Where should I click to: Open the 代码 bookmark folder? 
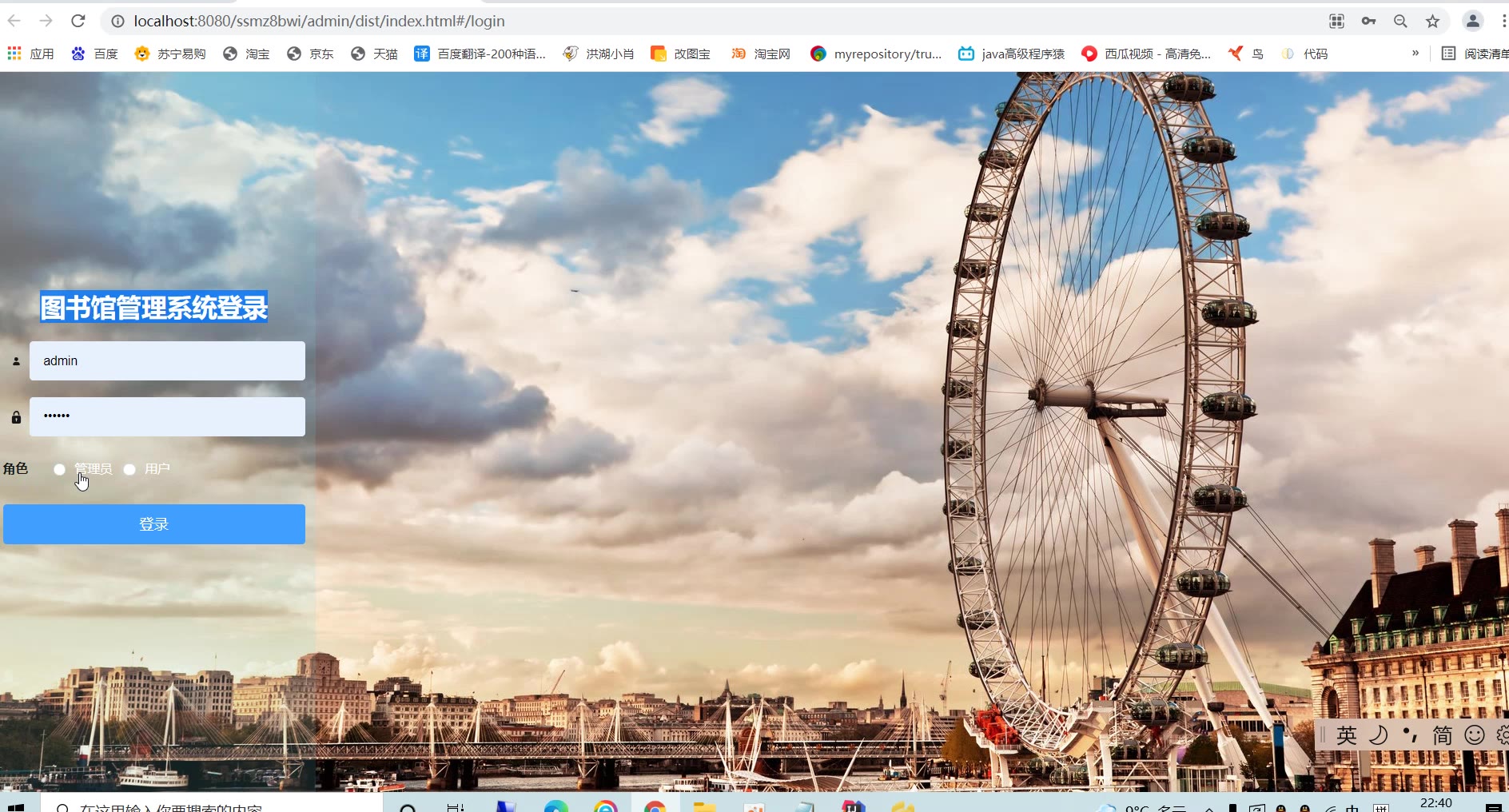[x=1304, y=54]
